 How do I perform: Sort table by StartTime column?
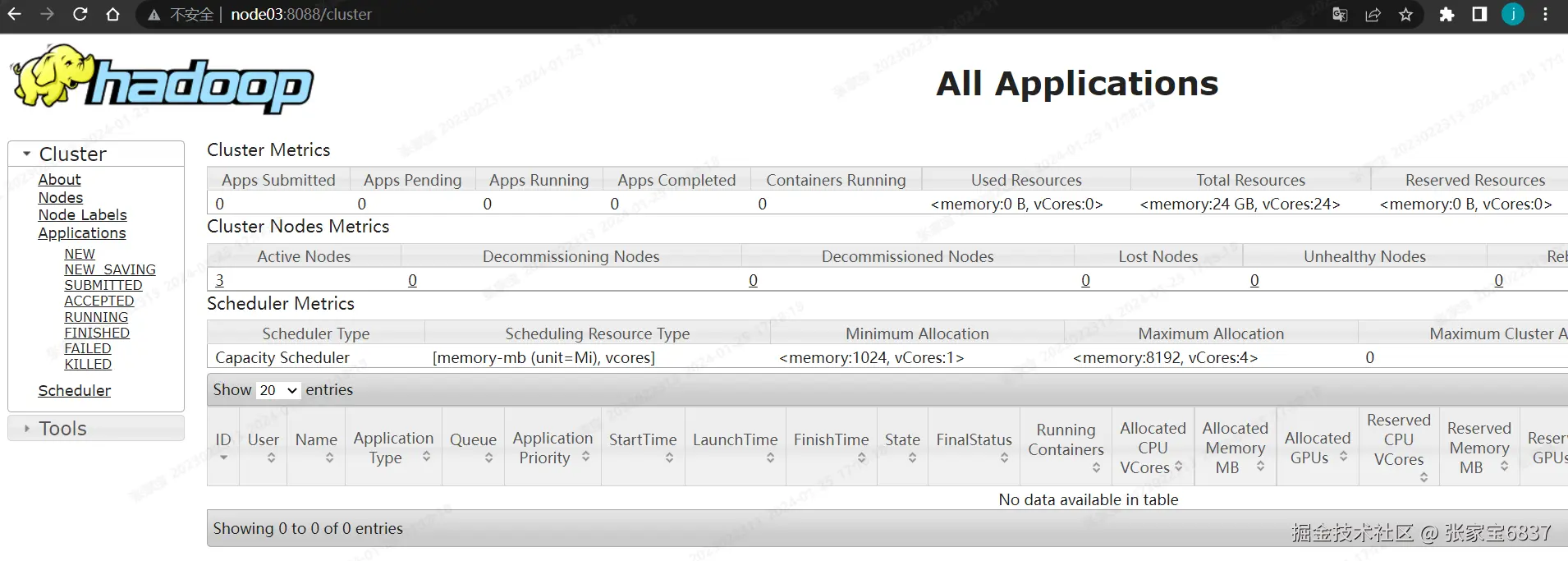coord(643,446)
